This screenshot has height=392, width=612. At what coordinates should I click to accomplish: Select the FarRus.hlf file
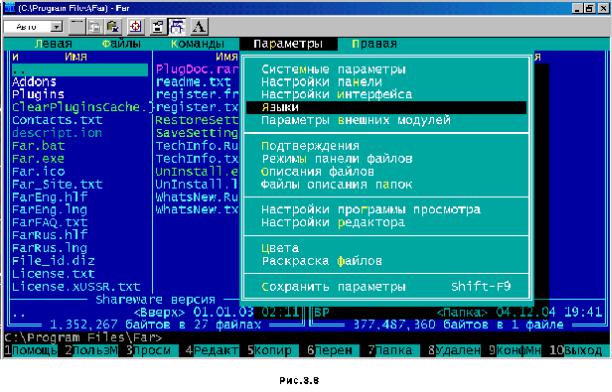[x=50, y=235]
